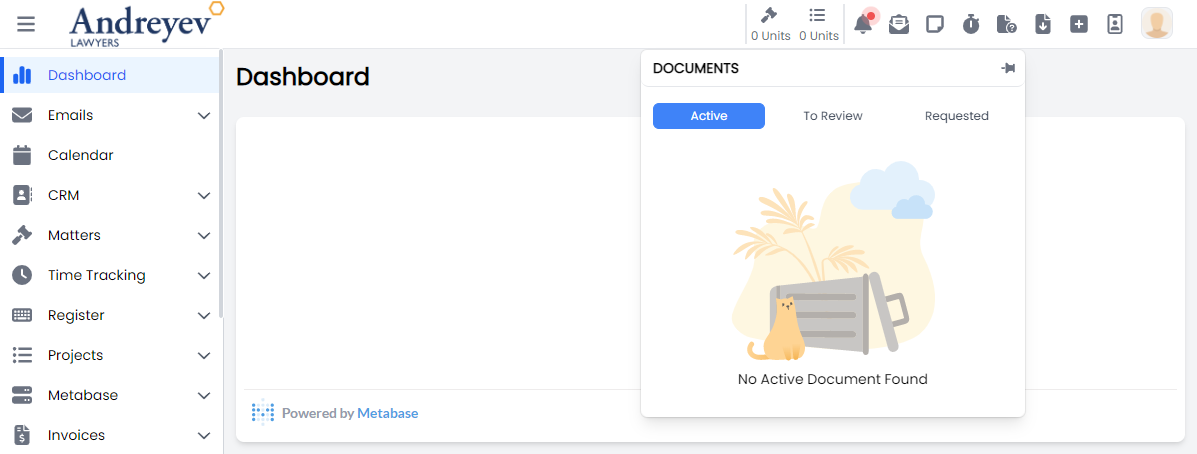Image resolution: width=1197 pixels, height=454 pixels.
Task: Open Calendar from the sidebar
Action: 80,156
